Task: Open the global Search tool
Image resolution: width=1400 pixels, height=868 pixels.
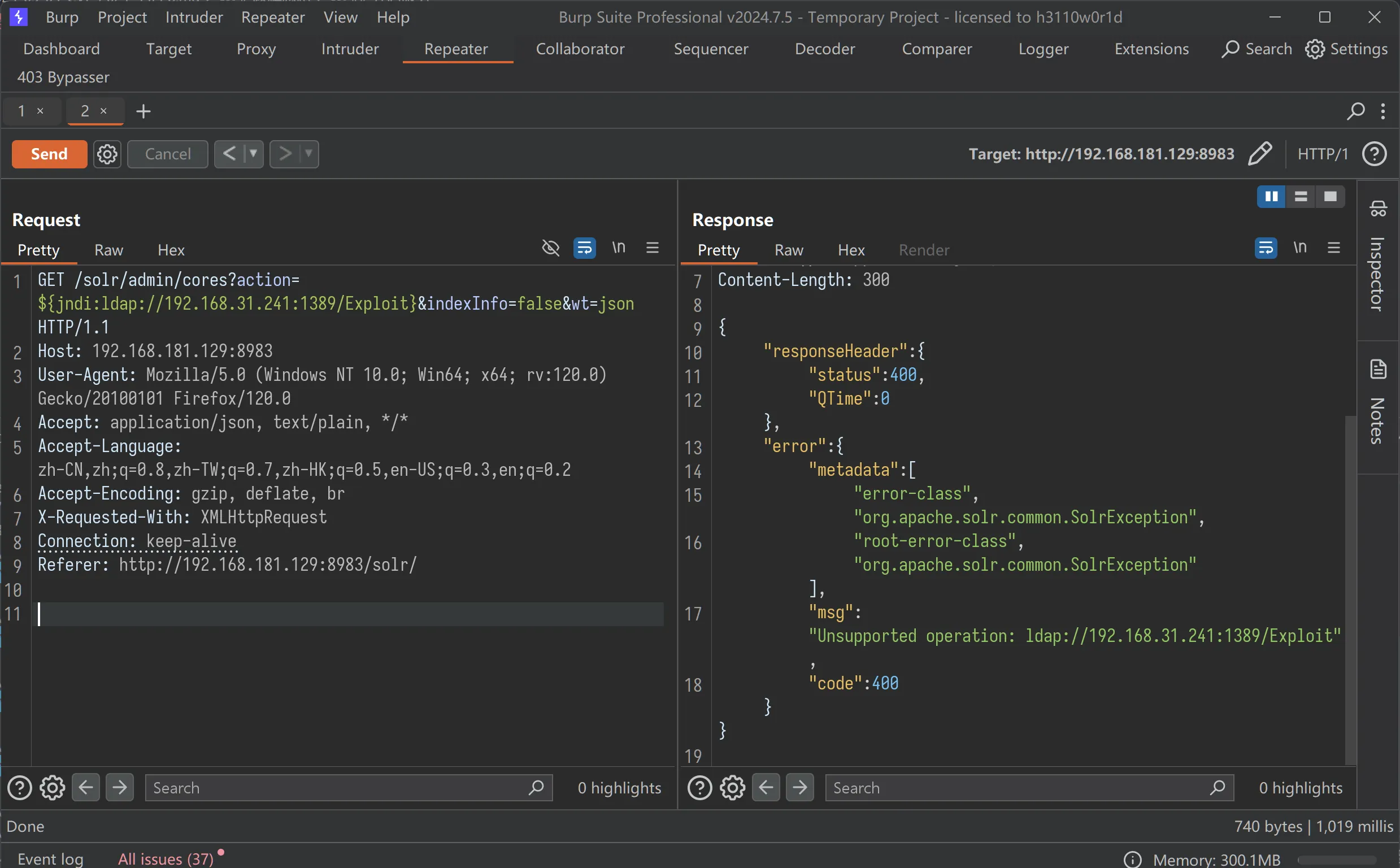Action: pos(1256,49)
